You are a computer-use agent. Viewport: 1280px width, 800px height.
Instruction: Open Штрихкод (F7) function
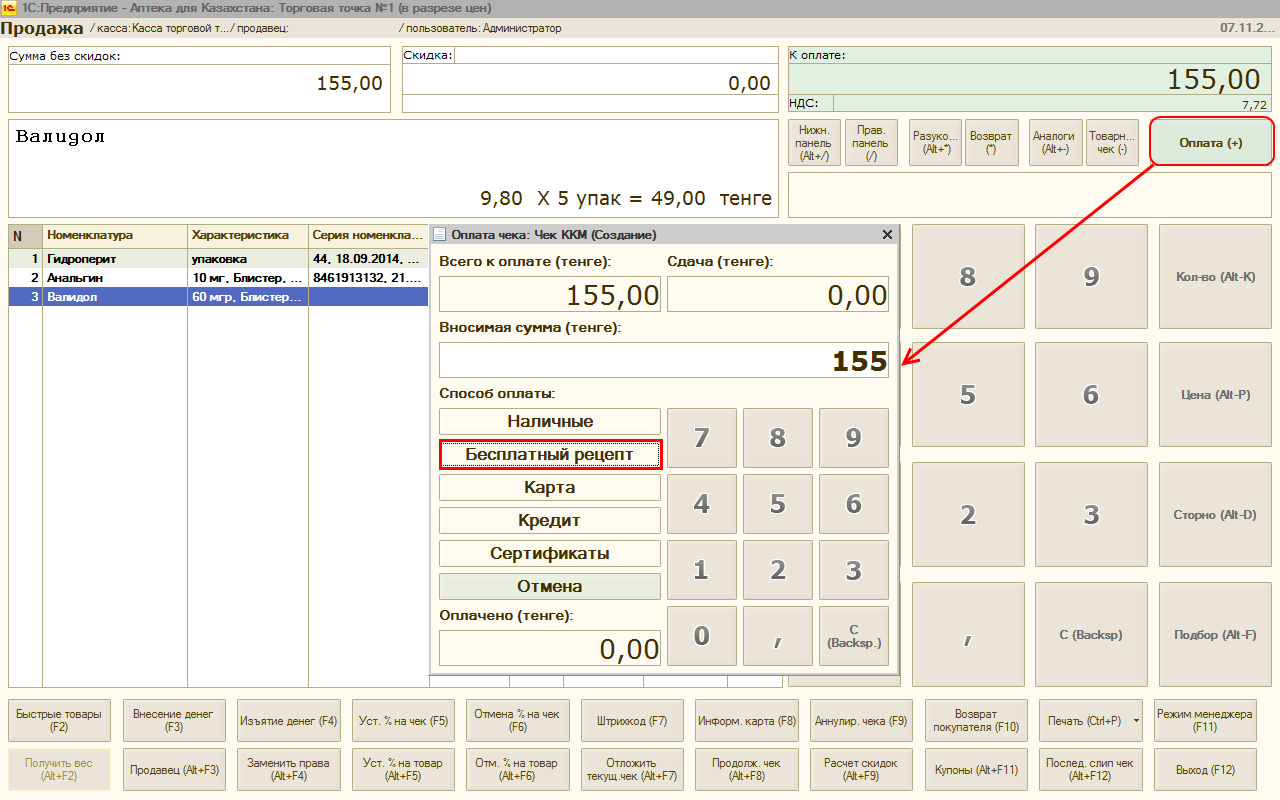(x=632, y=721)
